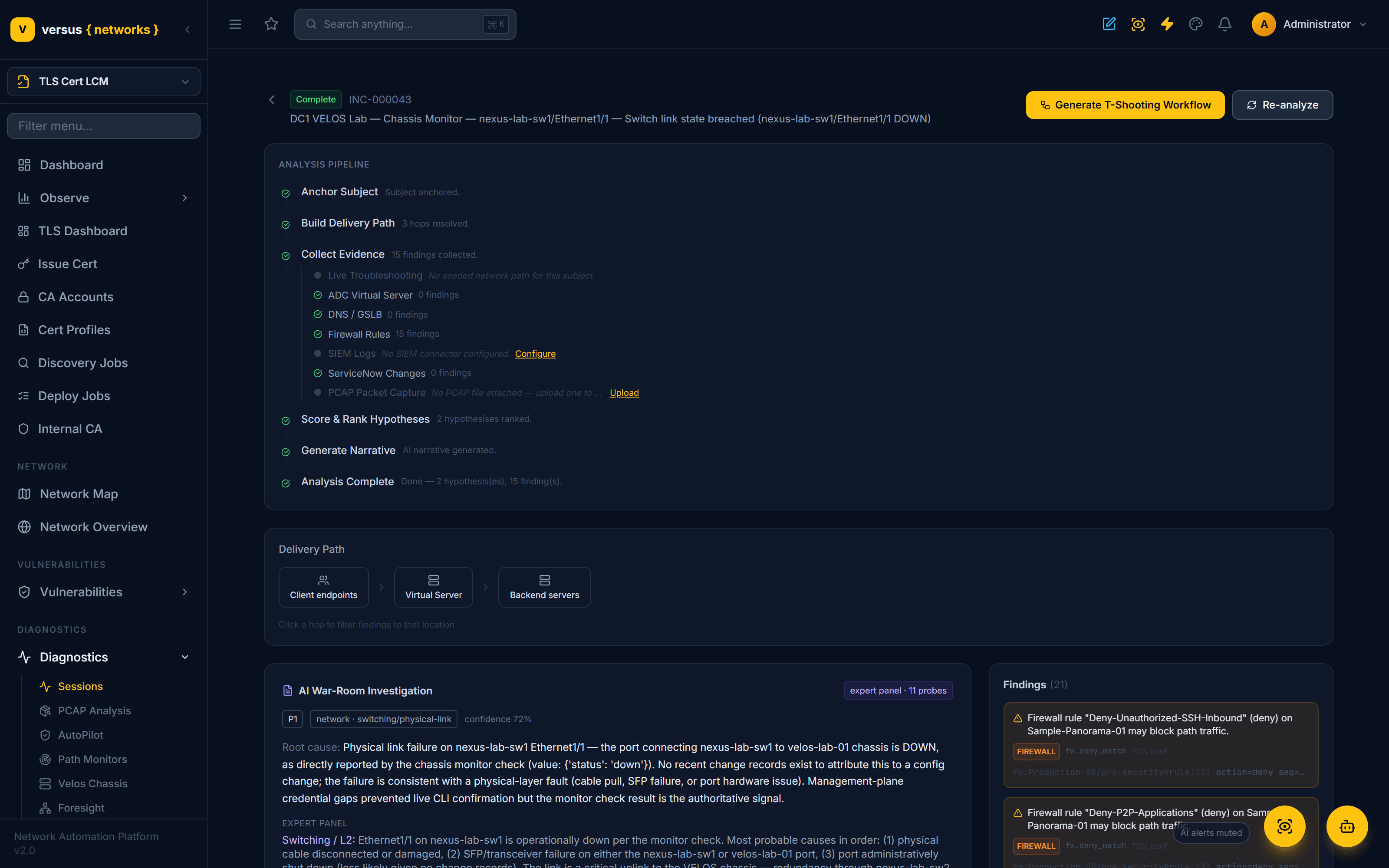Click the floating scan capture button

(x=1284, y=826)
